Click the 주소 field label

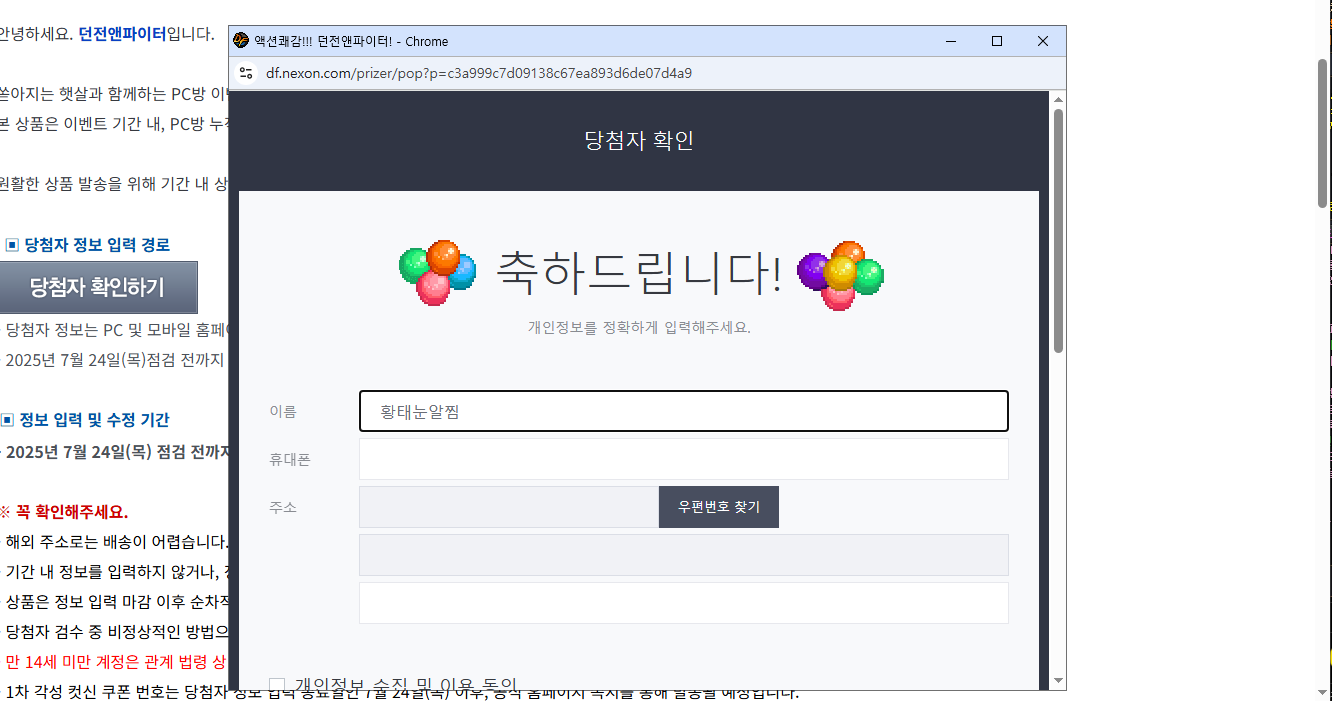pyautogui.click(x=283, y=507)
